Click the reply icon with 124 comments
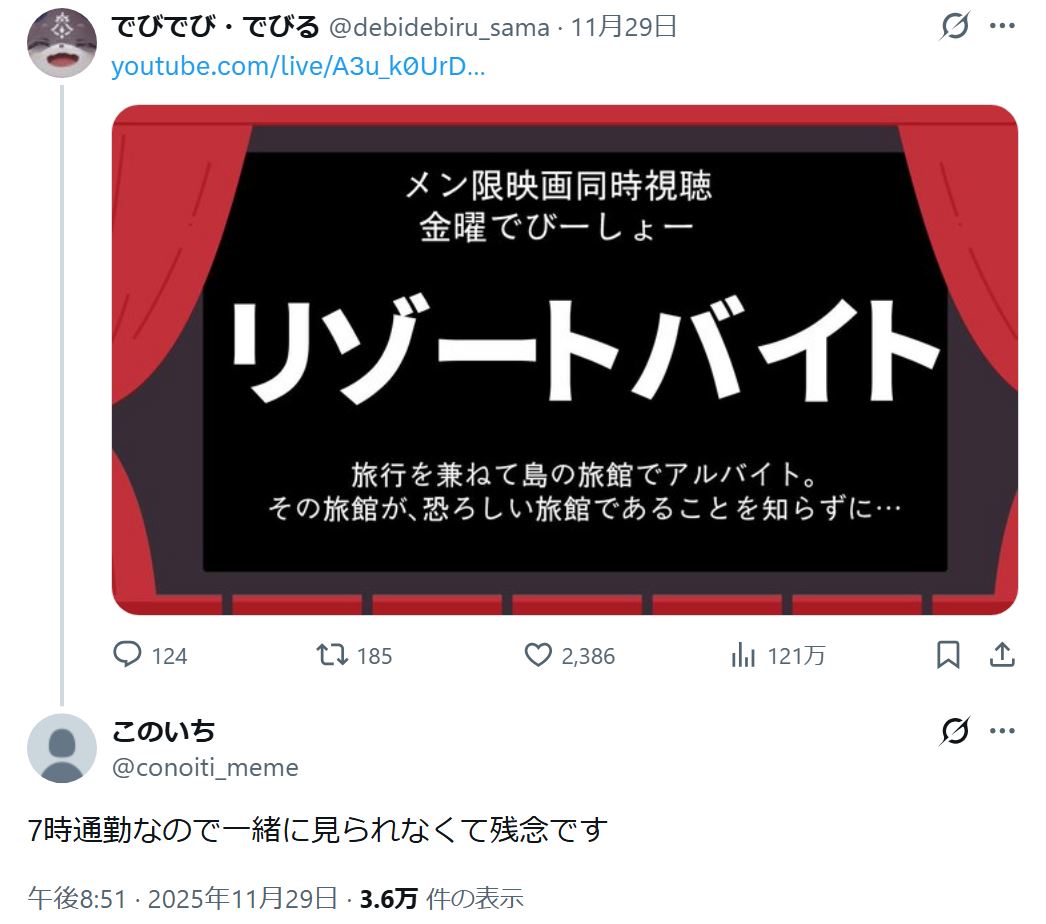This screenshot has width=1046, height=924. 127,654
